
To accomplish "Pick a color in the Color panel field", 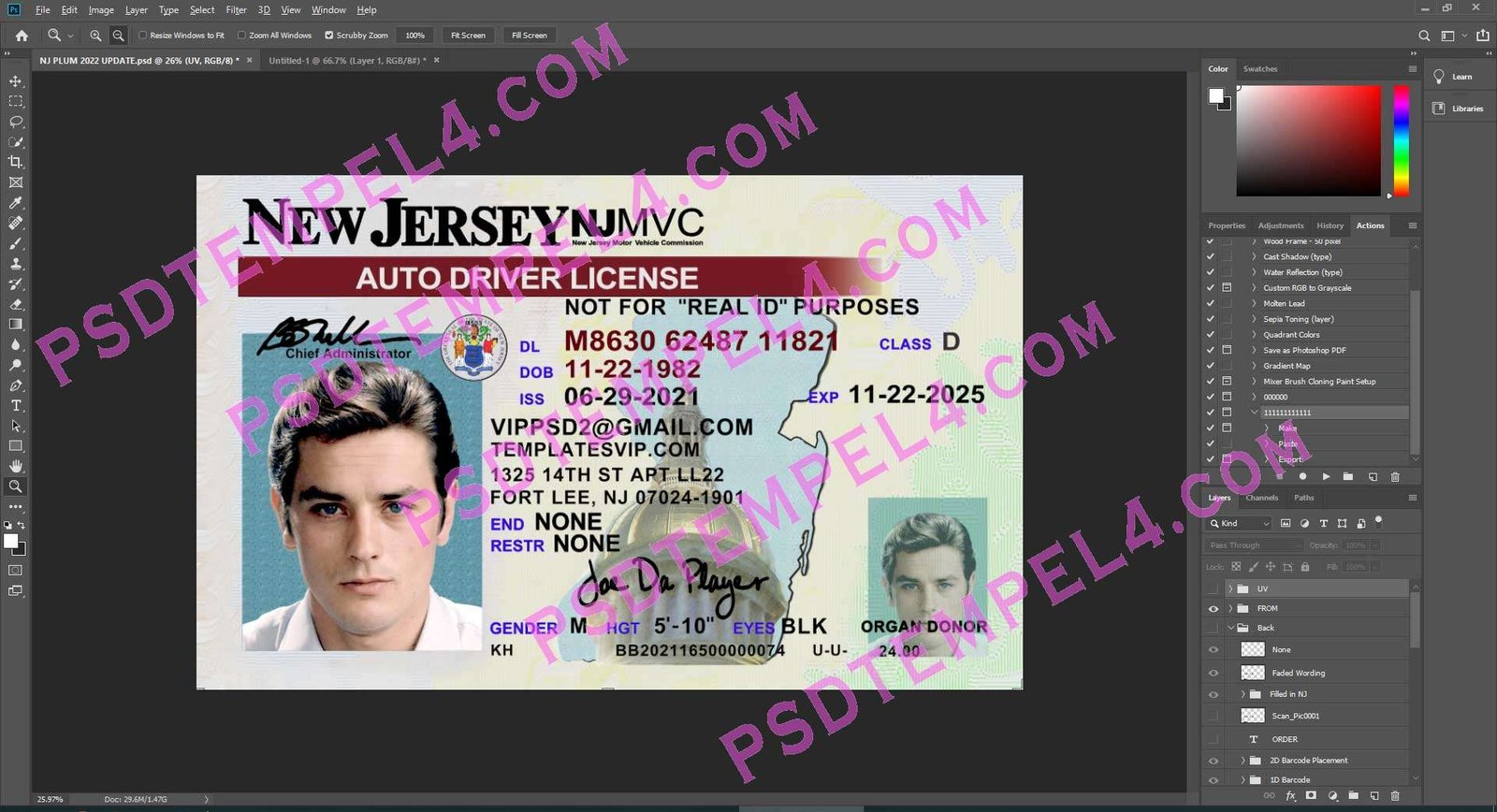I will (1308, 140).
